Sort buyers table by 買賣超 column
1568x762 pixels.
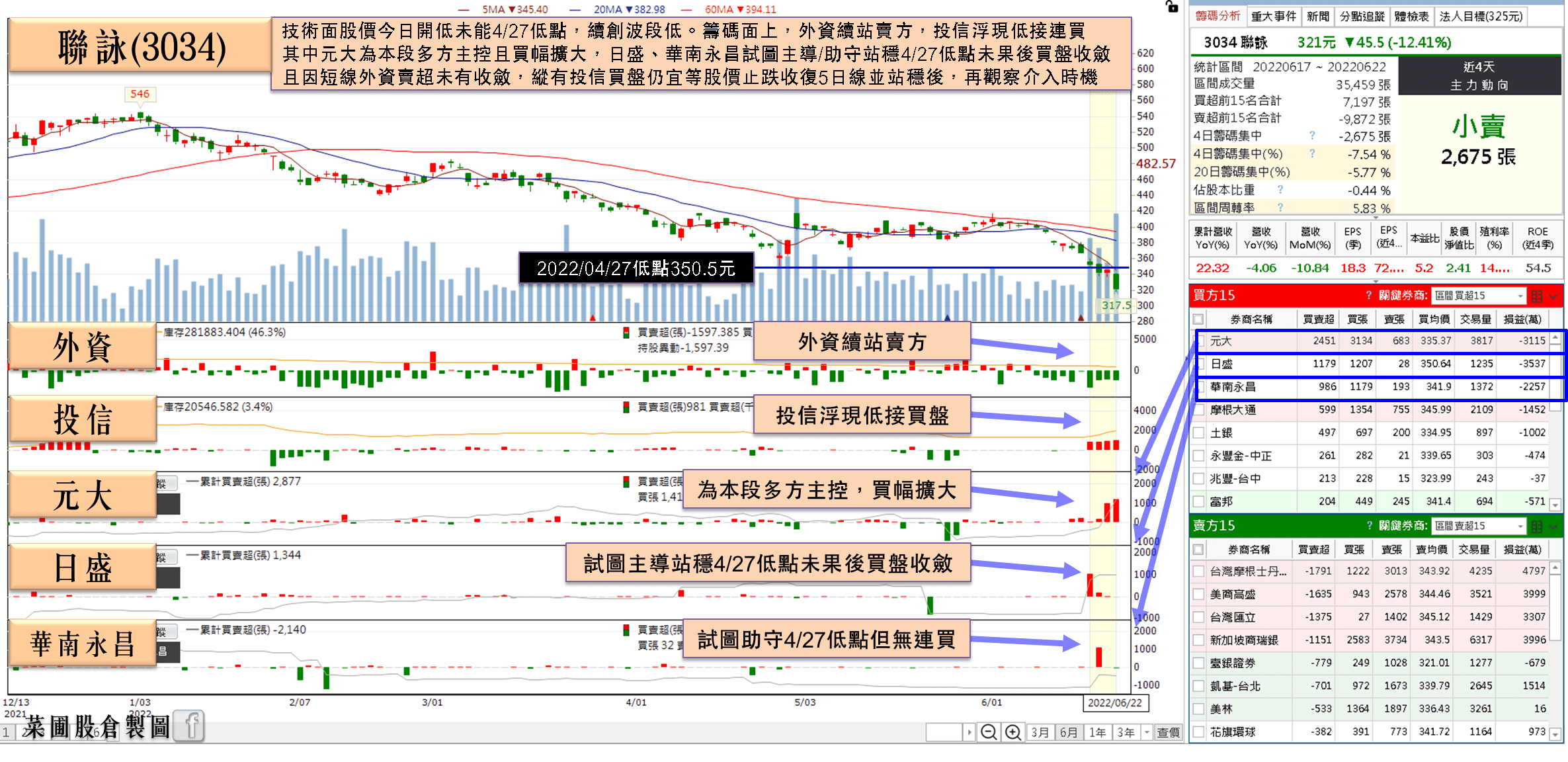click(1318, 319)
